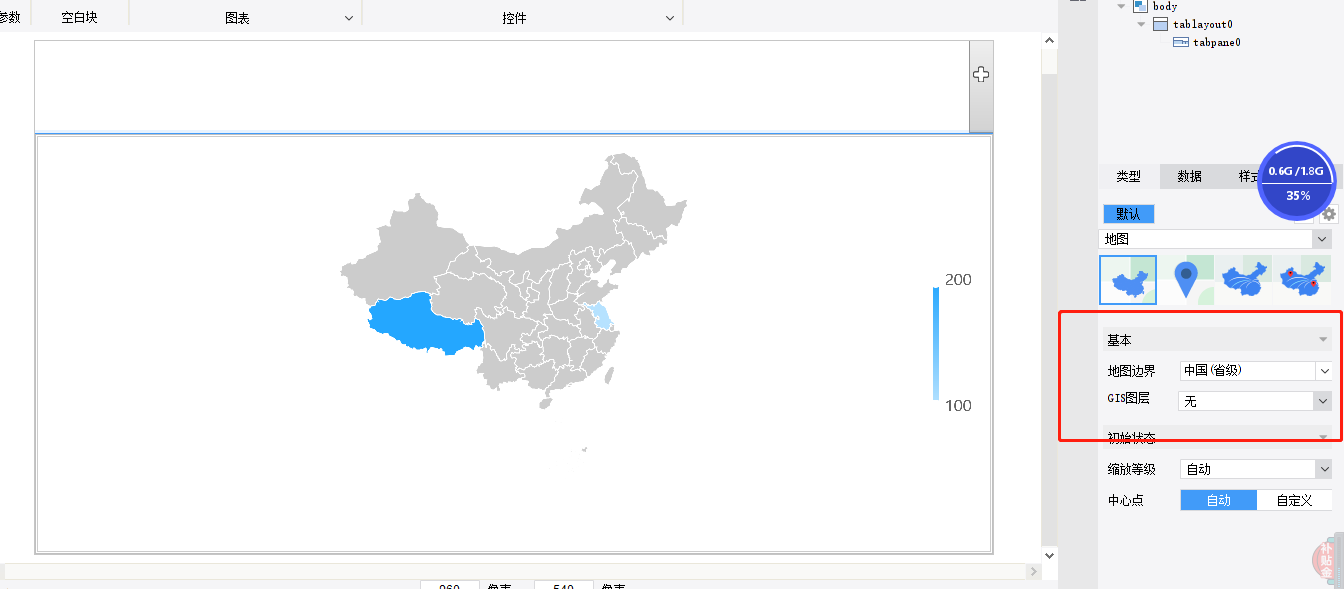Click the canvas height field
This screenshot has width=1344, height=589.
(563, 585)
